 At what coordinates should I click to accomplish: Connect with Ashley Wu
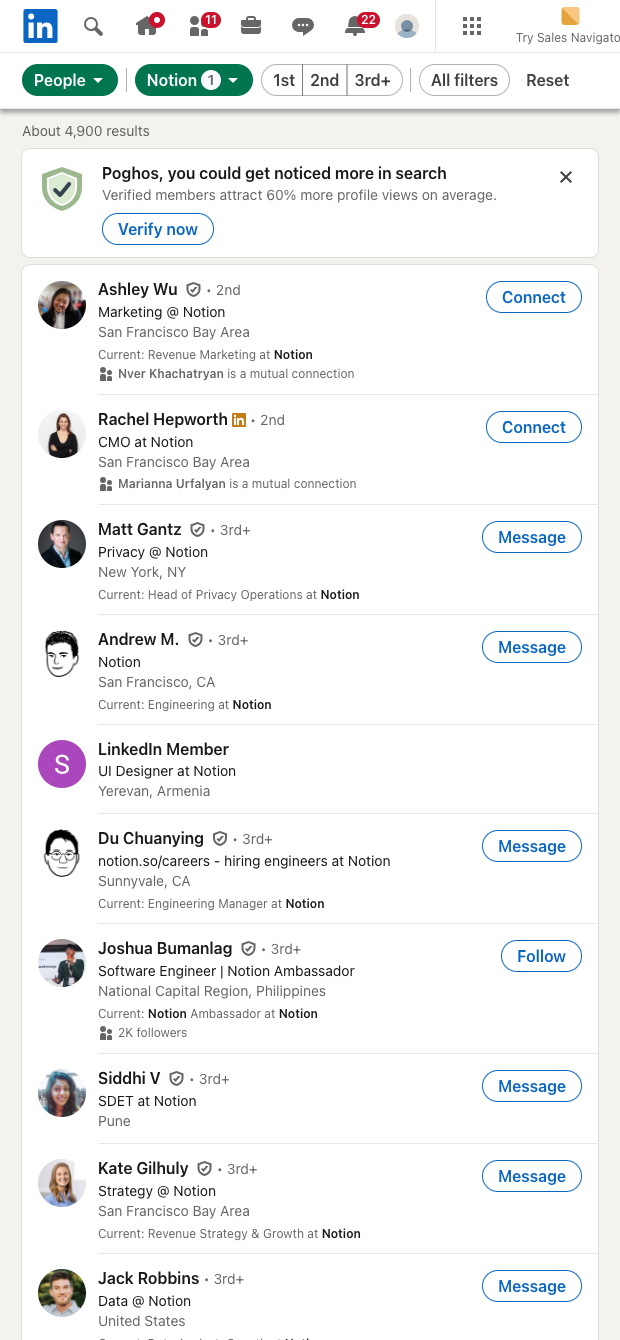(533, 297)
